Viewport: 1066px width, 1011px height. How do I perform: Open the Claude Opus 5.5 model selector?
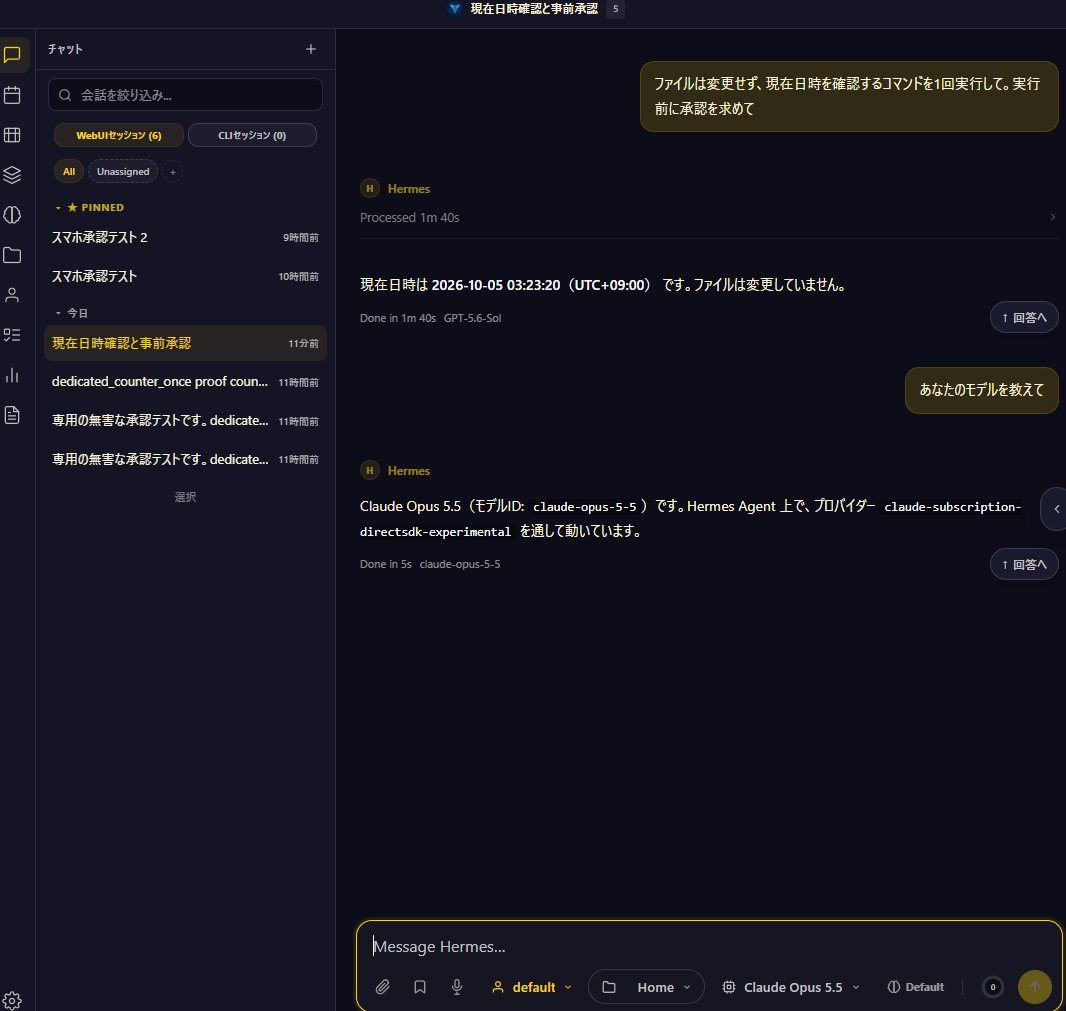pos(791,987)
